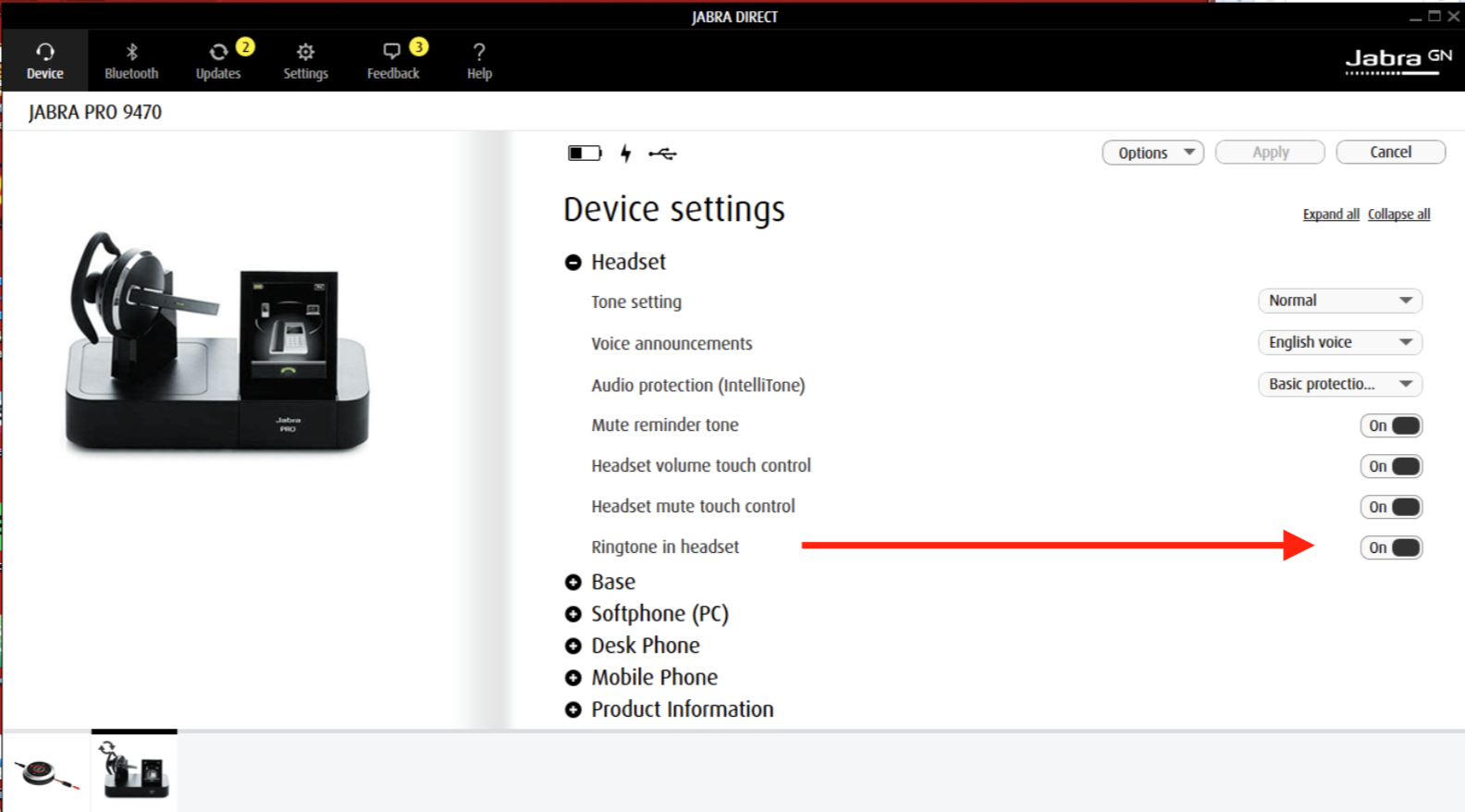
Task: Toggle Headset volume touch control
Action: [x=1391, y=466]
